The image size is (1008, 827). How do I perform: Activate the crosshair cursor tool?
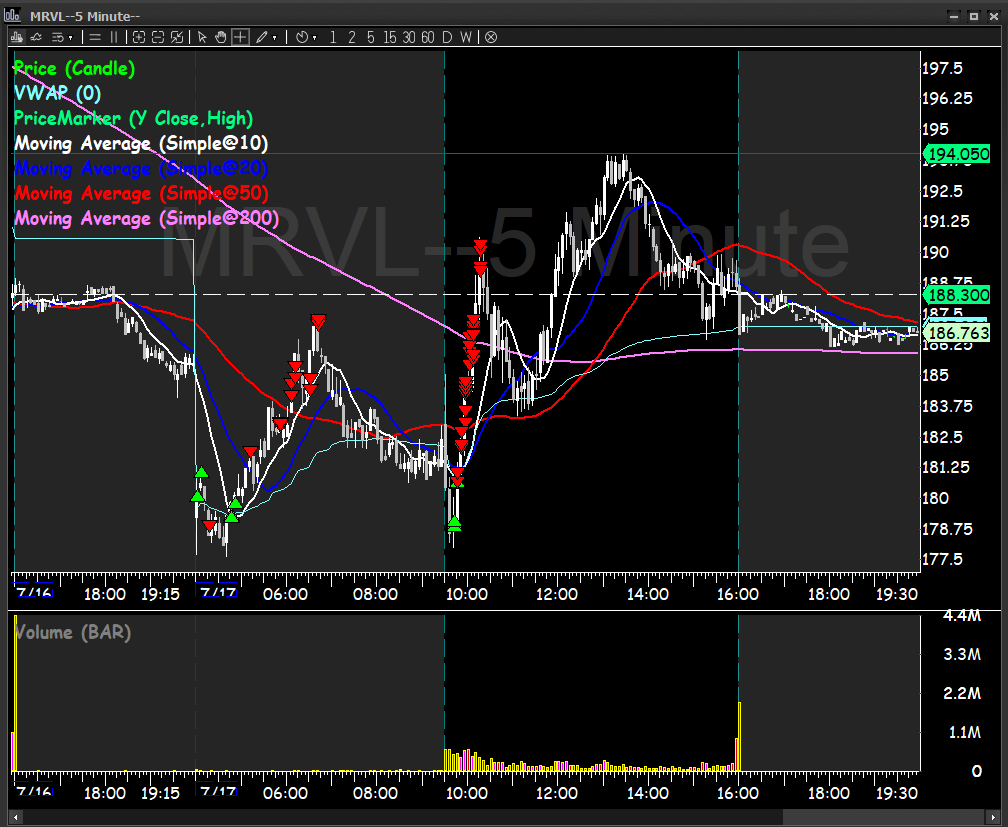[x=240, y=37]
